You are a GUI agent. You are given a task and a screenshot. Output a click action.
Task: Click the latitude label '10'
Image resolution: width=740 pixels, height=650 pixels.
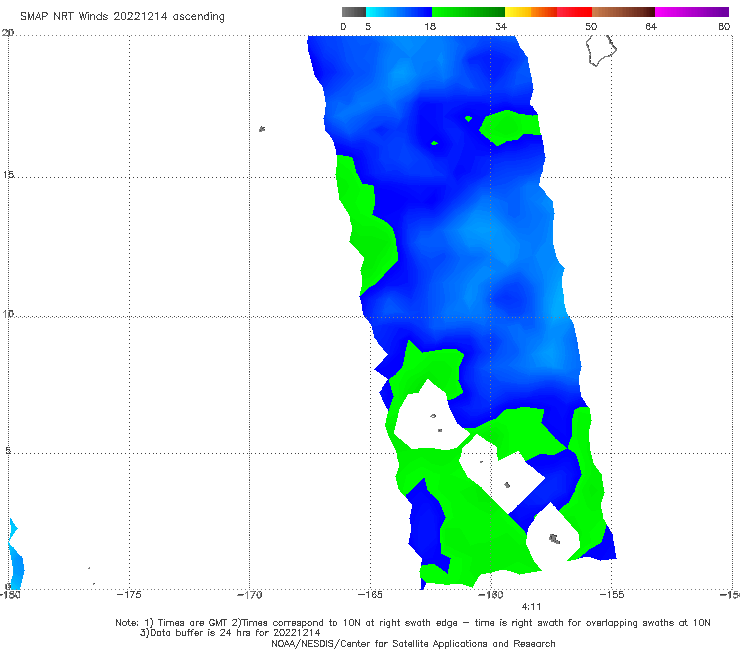(8, 314)
